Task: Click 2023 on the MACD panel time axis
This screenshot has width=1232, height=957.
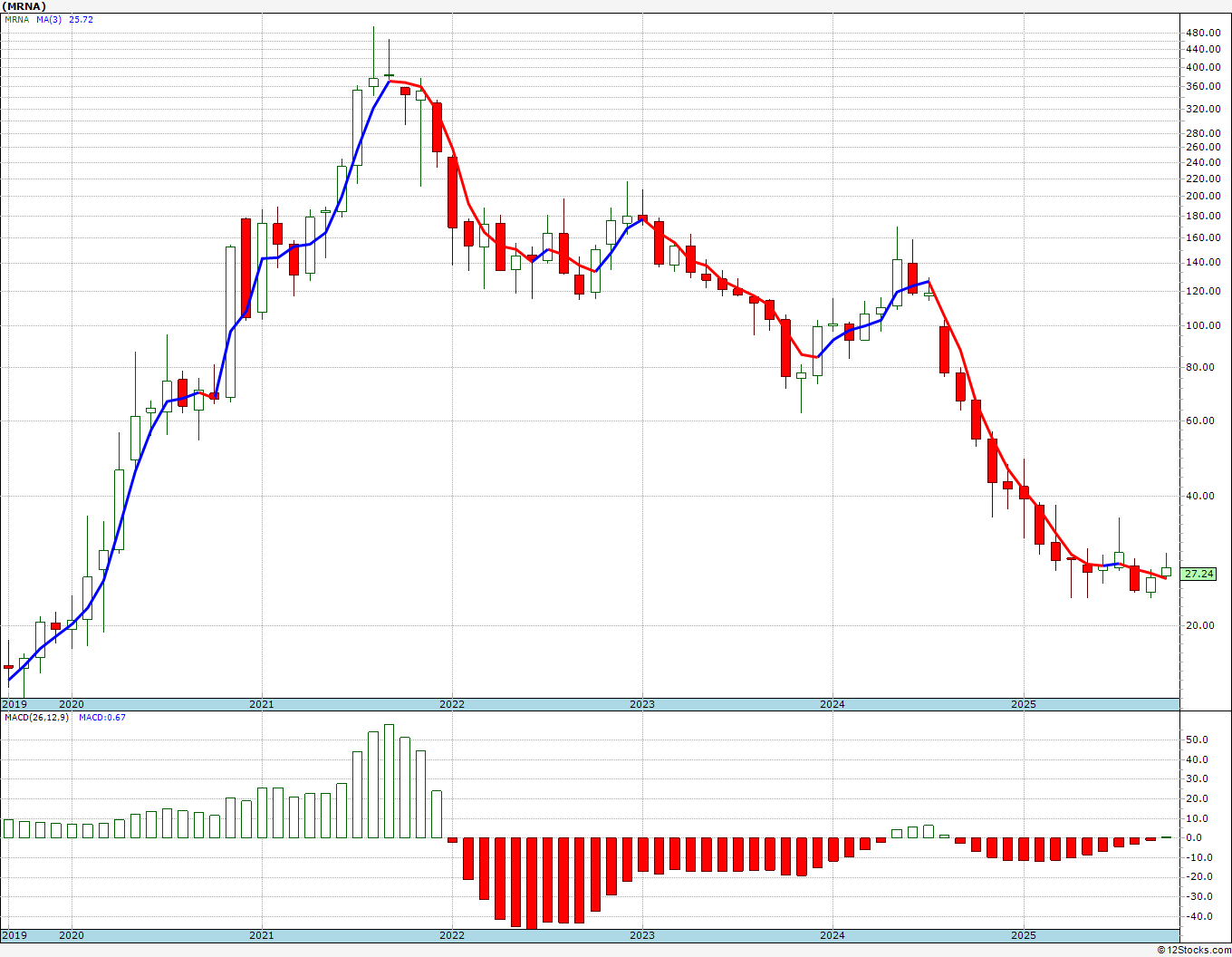Action: pyautogui.click(x=641, y=935)
